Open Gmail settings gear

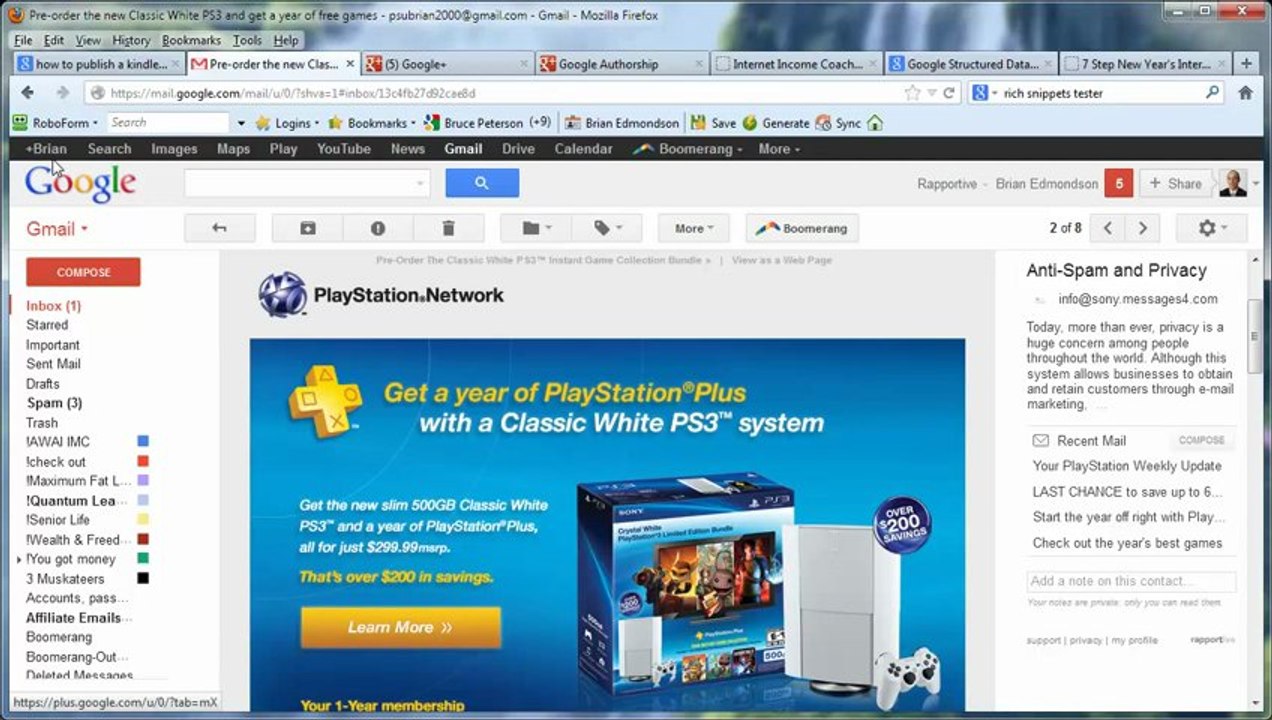1212,228
